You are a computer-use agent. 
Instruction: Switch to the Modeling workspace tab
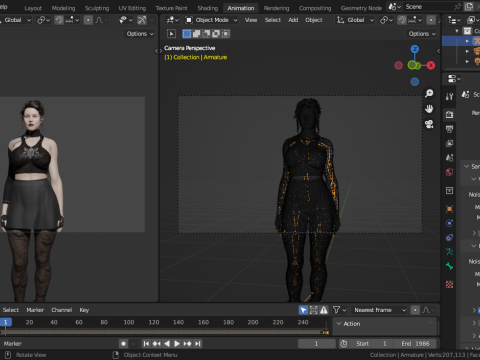[x=63, y=8]
